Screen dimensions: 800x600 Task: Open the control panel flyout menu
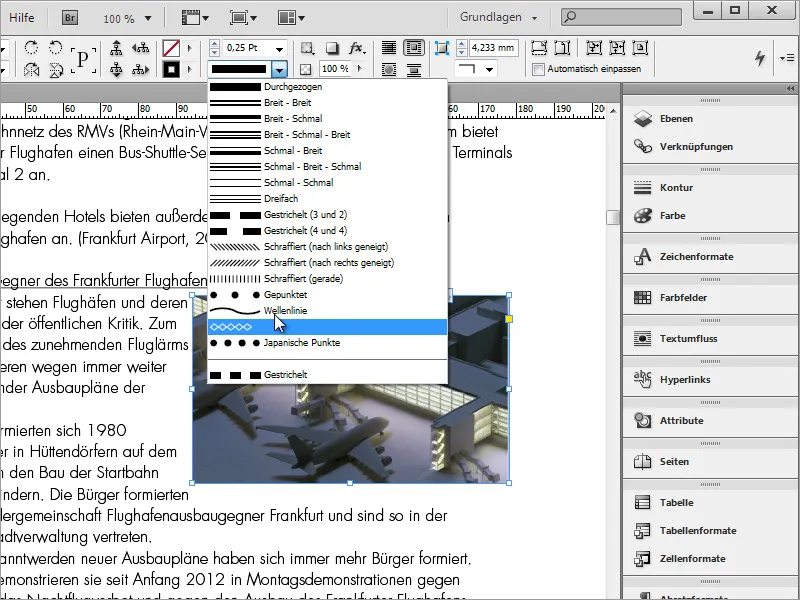(x=787, y=58)
